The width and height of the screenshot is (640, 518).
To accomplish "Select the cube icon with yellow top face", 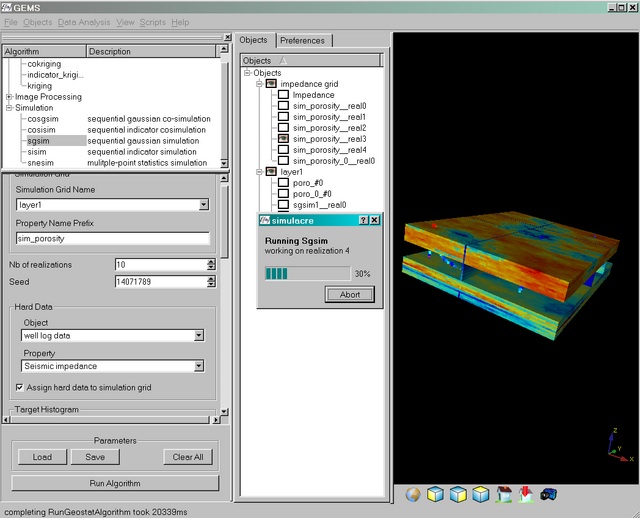I will 481,494.
